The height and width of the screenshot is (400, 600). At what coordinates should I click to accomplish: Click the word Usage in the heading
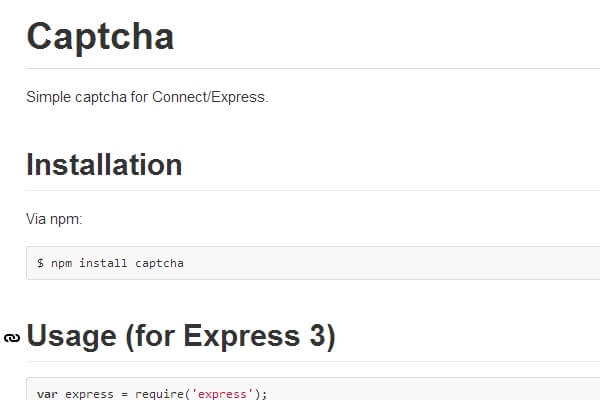[70, 336]
